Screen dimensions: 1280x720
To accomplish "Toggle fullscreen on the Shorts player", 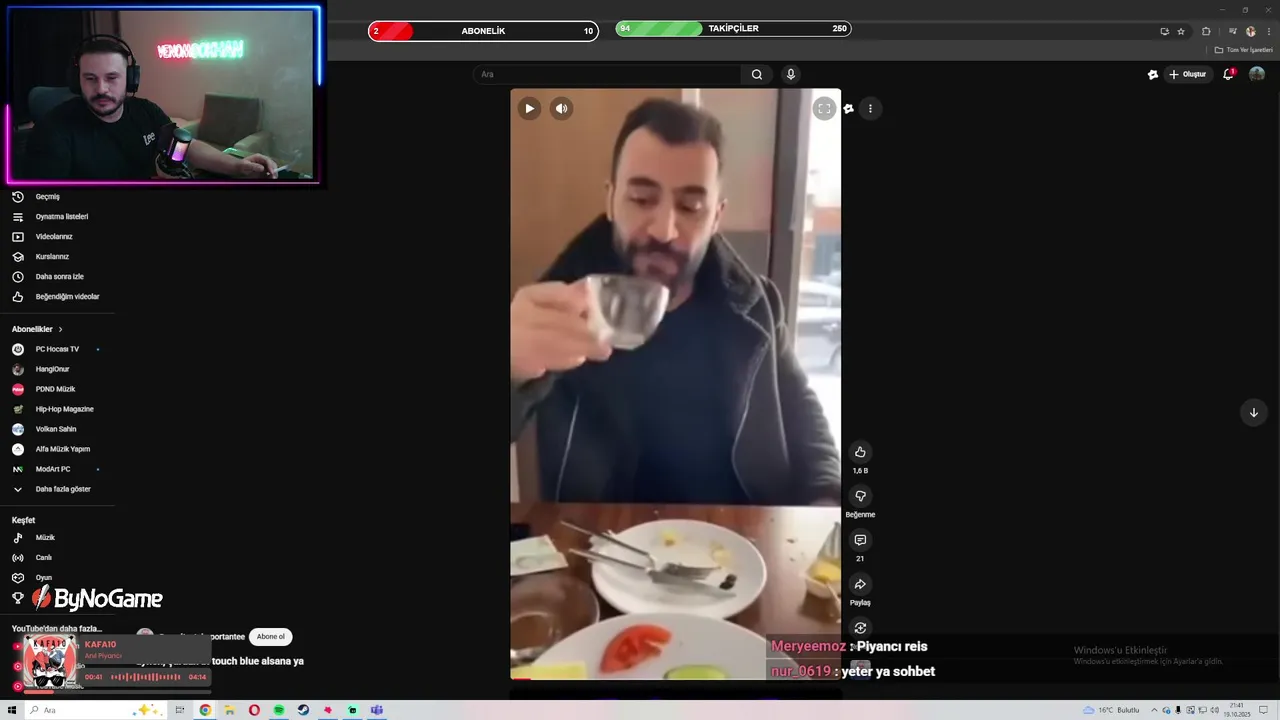I will (824, 109).
